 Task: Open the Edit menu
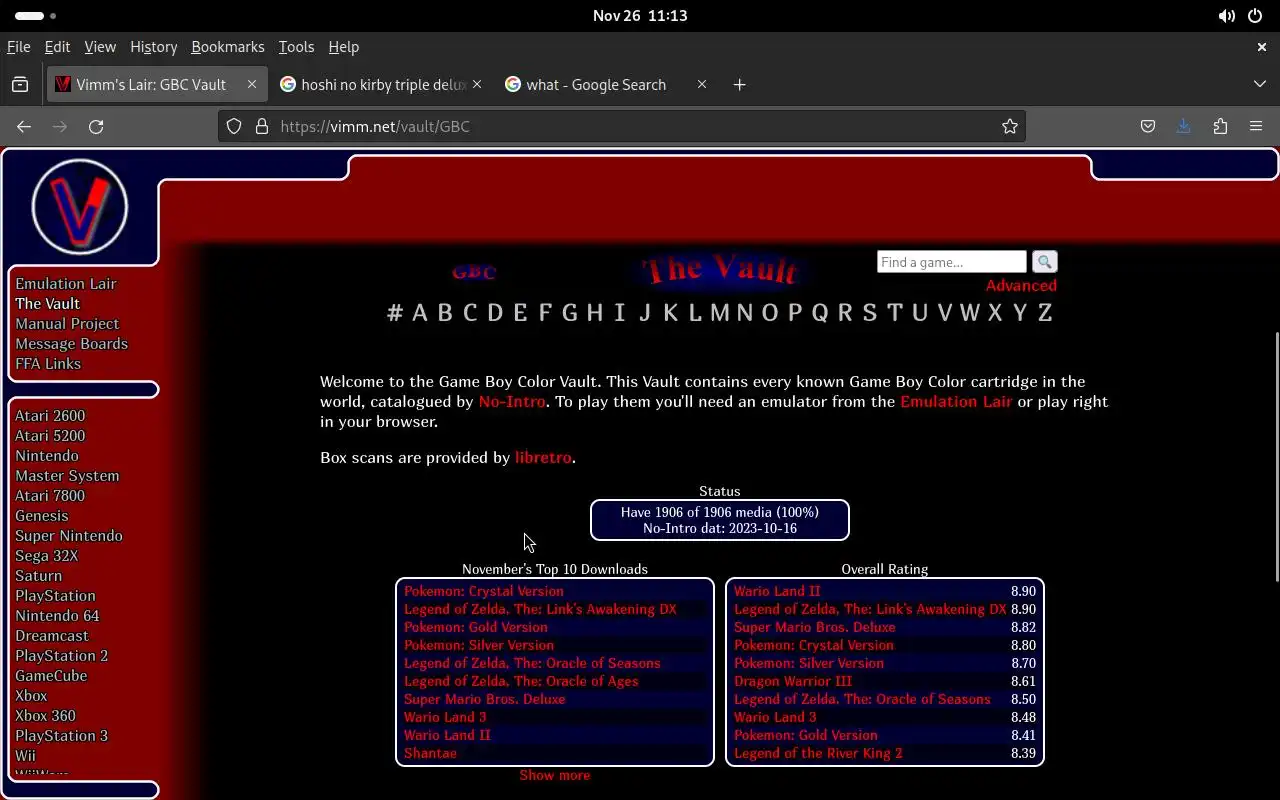(57, 47)
